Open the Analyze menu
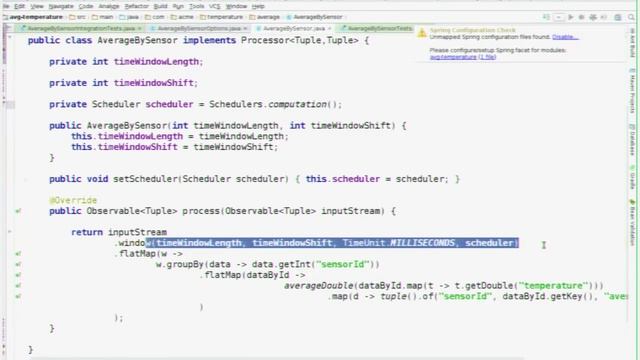Screen dimensions: 640x360 [109, 7]
